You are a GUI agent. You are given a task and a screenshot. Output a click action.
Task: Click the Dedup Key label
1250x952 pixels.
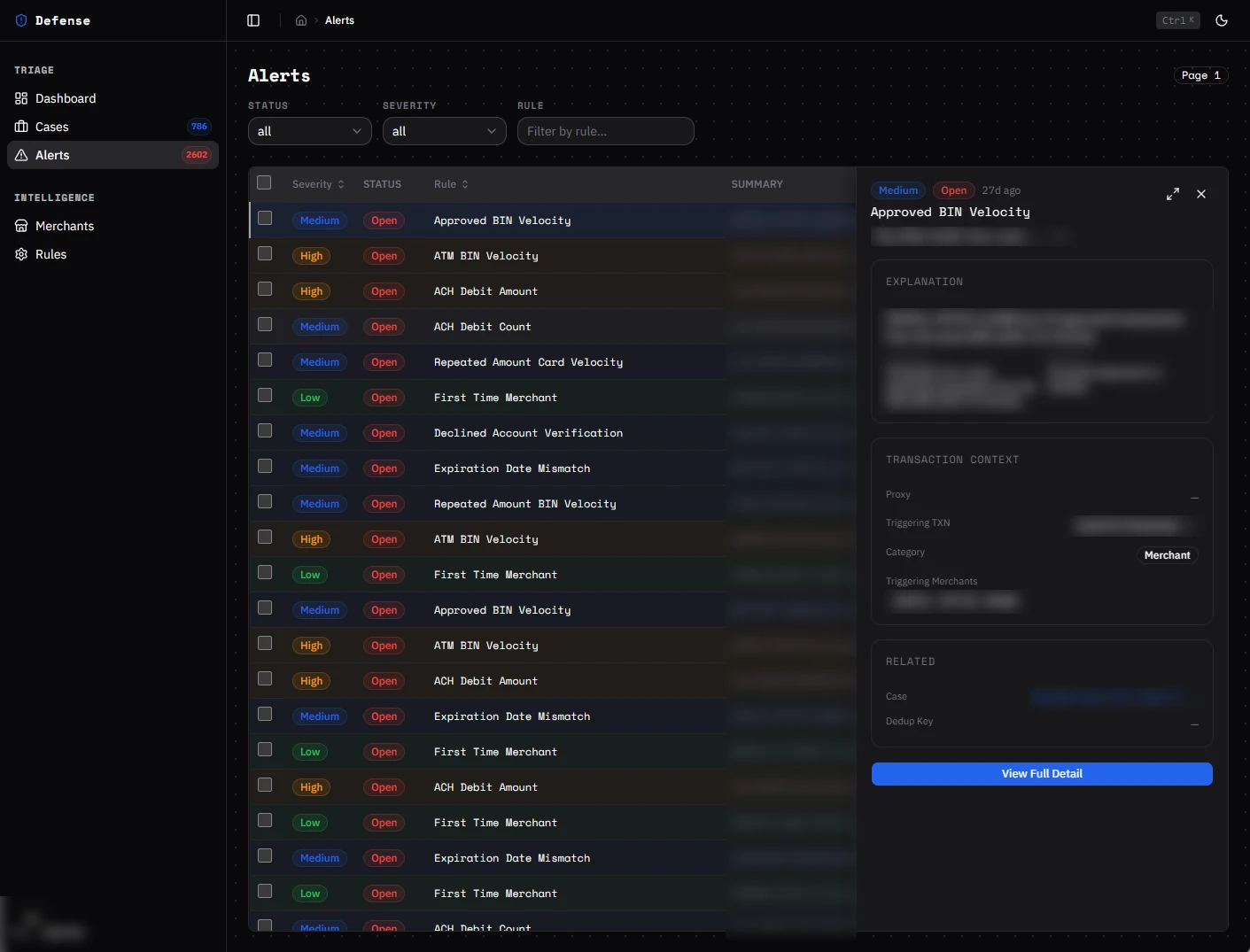(x=909, y=721)
